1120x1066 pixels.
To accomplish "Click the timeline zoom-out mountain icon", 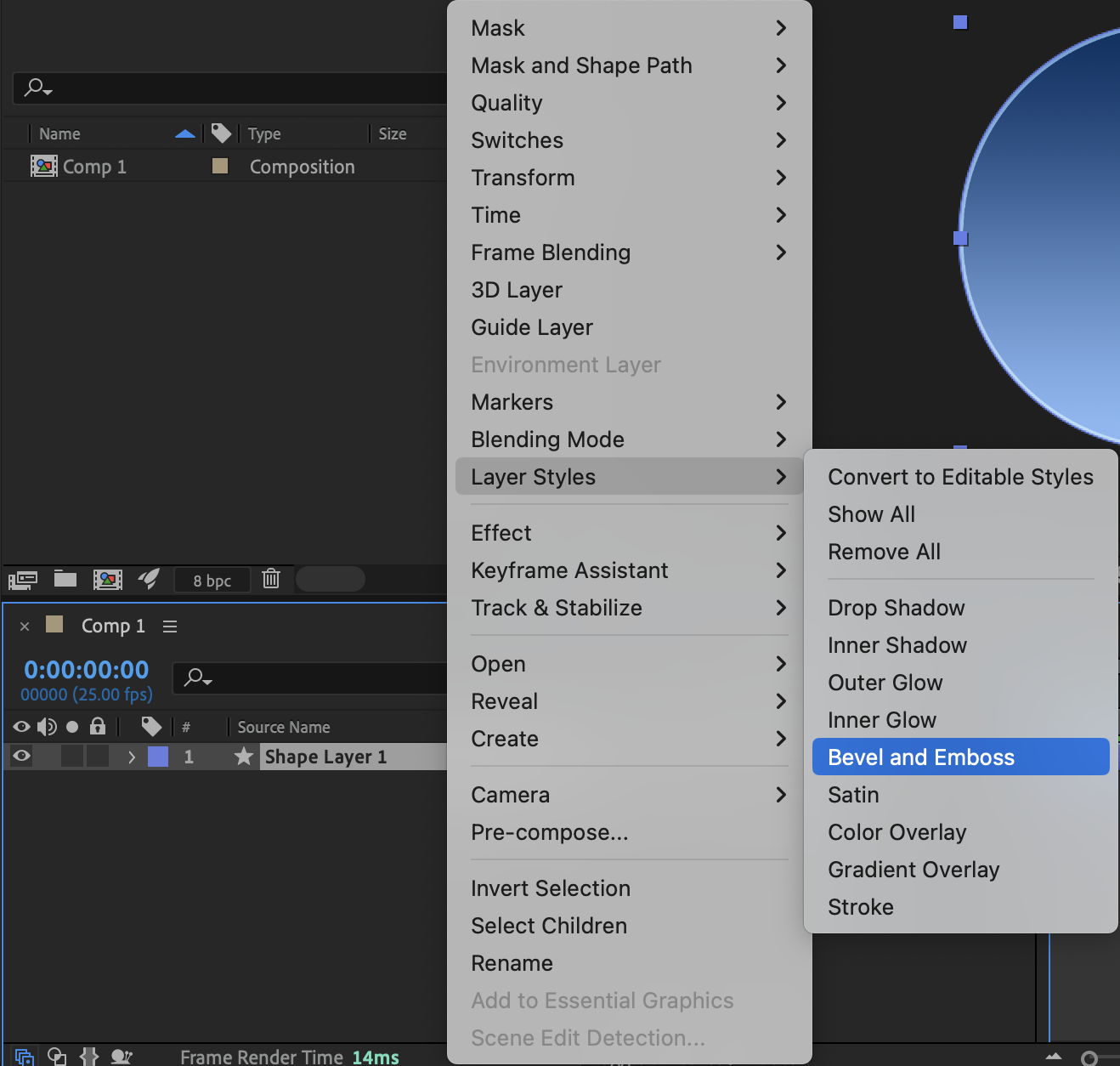I will point(1054,1057).
